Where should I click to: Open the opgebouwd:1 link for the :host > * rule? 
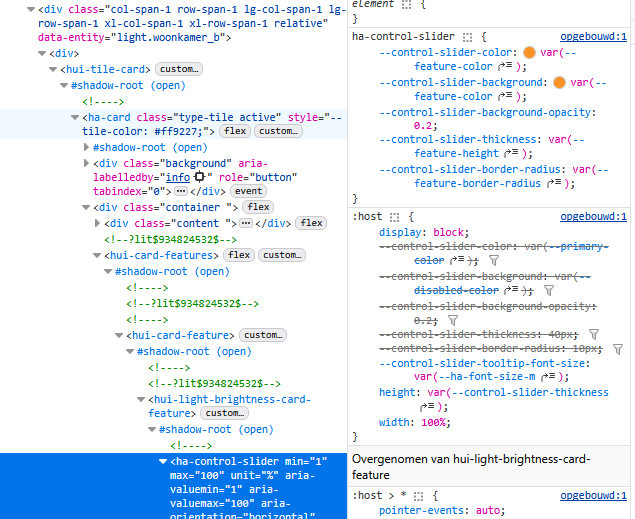[x=593, y=496]
